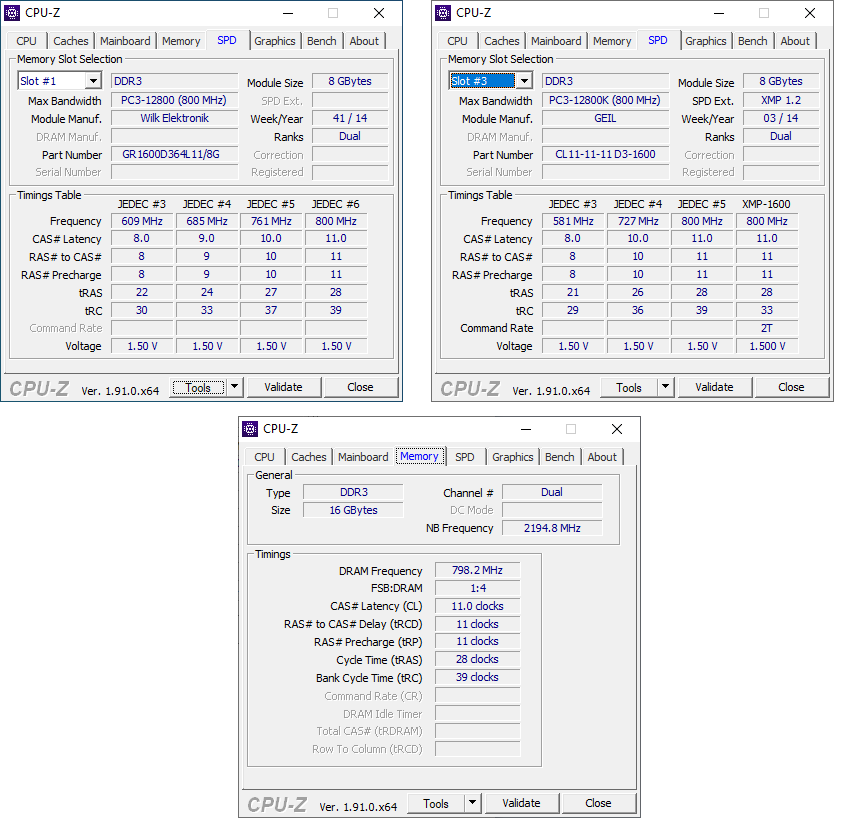Open Bench tab in Slot #3 window
This screenshot has height=824, width=849.
[753, 41]
